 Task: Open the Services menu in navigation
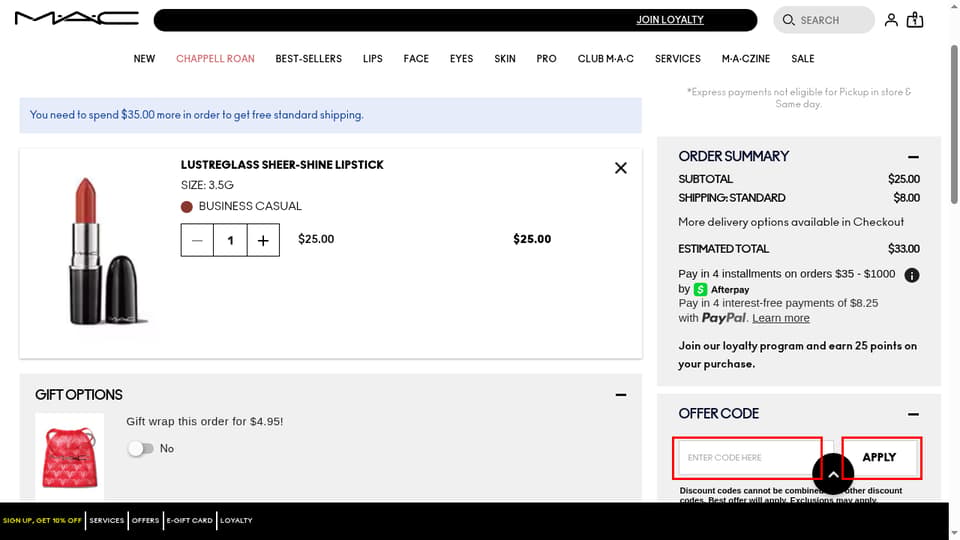677,59
